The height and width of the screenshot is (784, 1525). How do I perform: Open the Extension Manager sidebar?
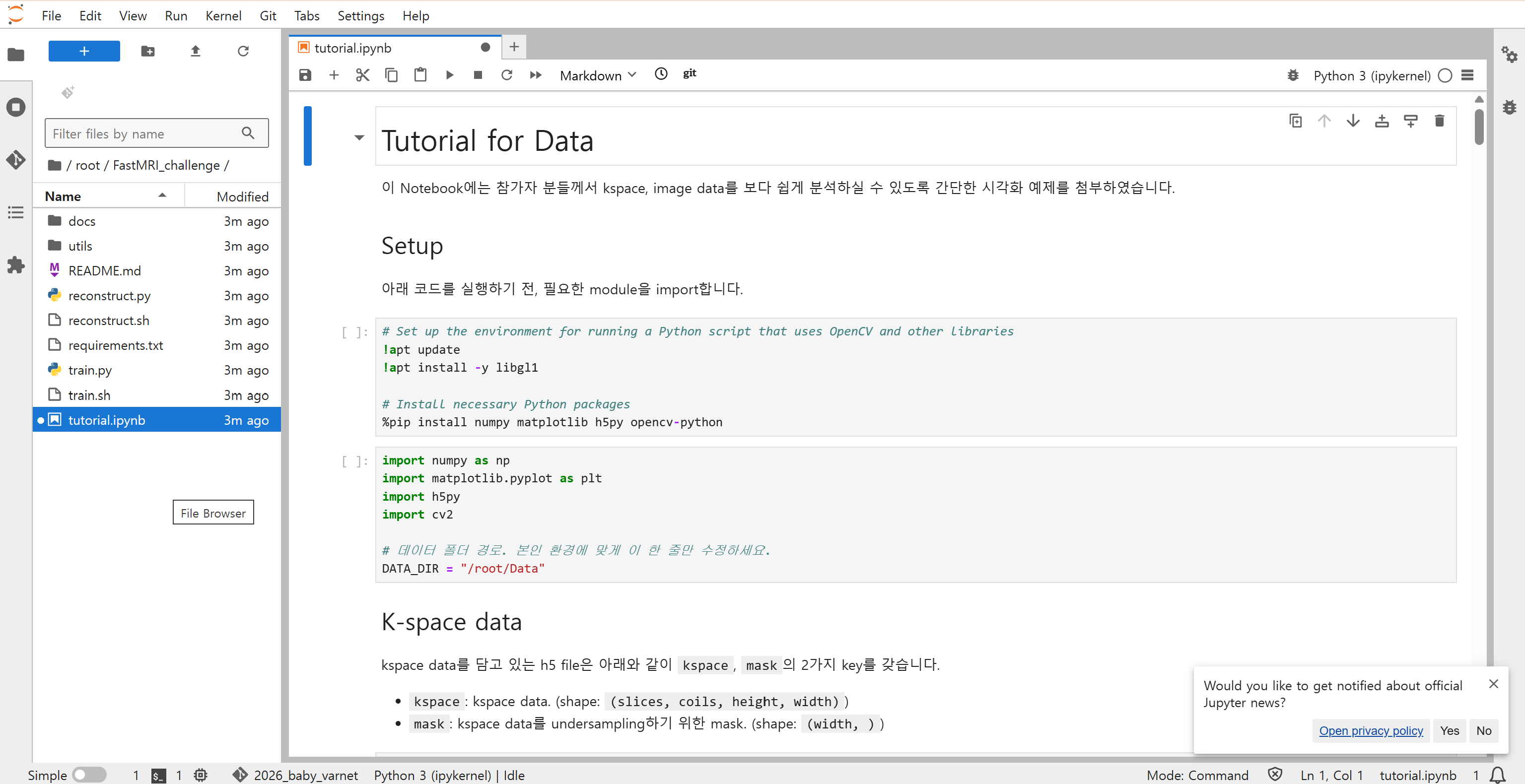pos(16,265)
